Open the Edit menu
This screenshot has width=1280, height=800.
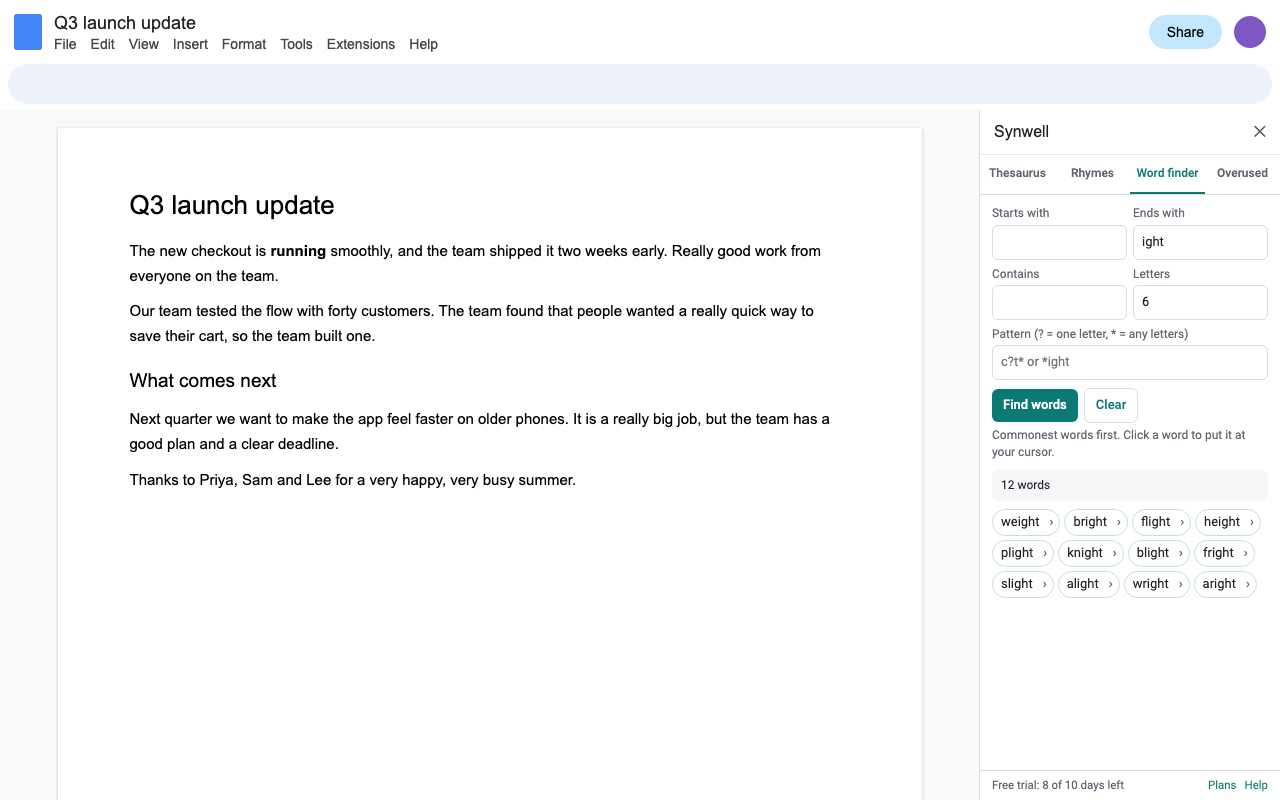tap(102, 44)
